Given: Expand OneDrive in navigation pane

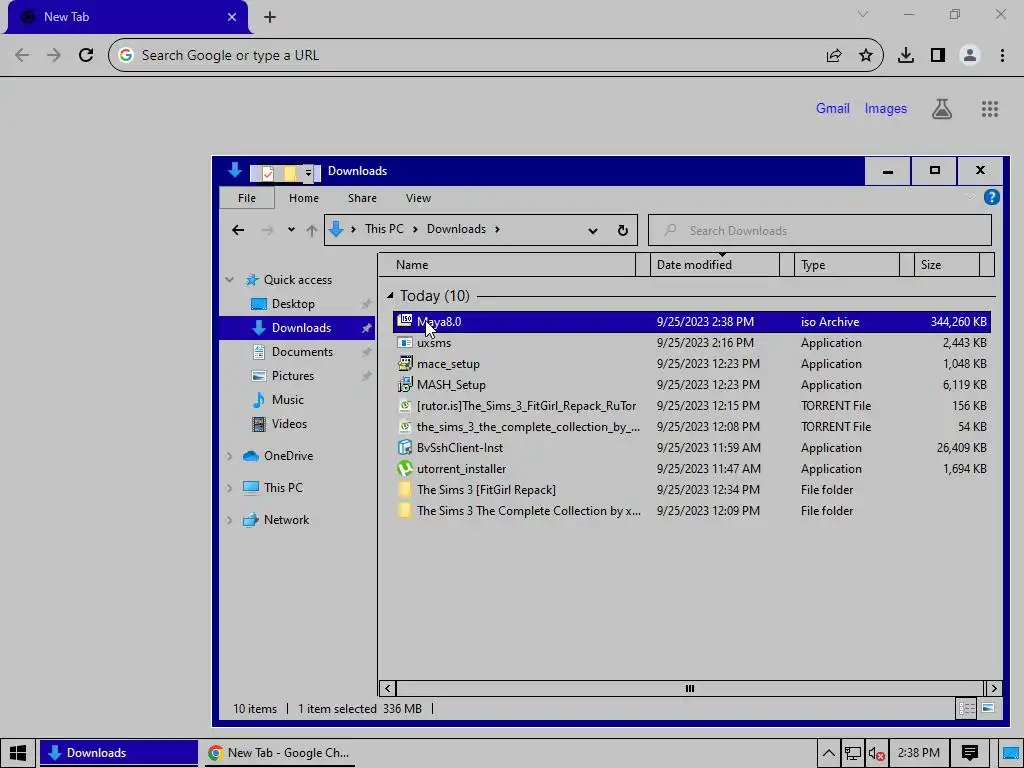Looking at the screenshot, I should [229, 456].
